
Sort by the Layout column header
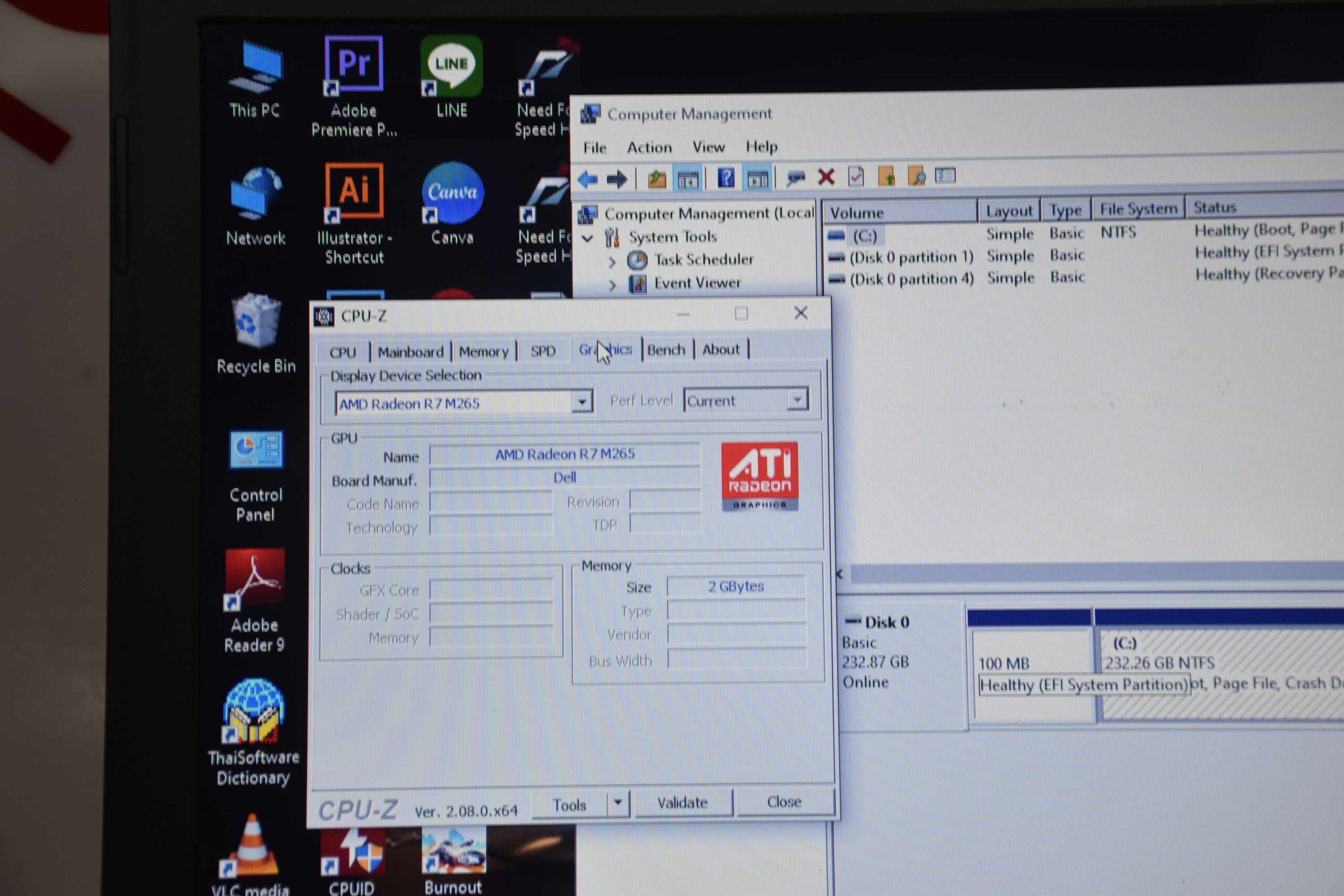[1009, 211]
